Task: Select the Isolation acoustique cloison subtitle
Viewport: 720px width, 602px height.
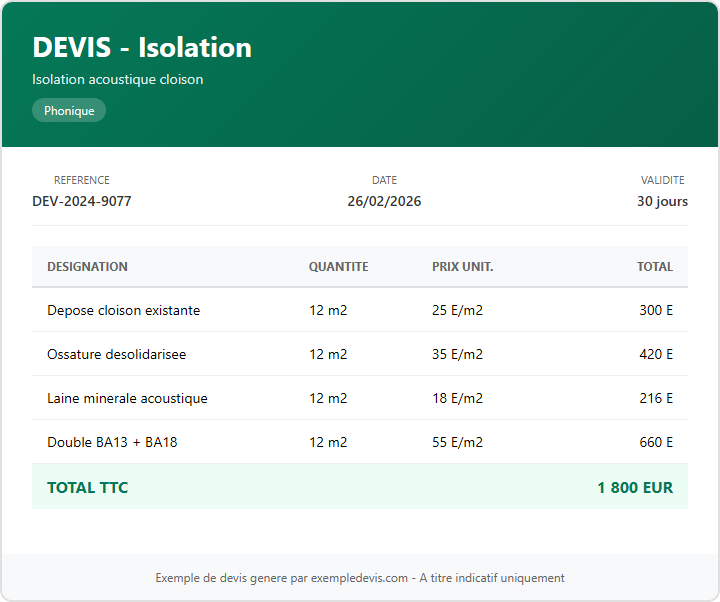Action: (x=117, y=79)
